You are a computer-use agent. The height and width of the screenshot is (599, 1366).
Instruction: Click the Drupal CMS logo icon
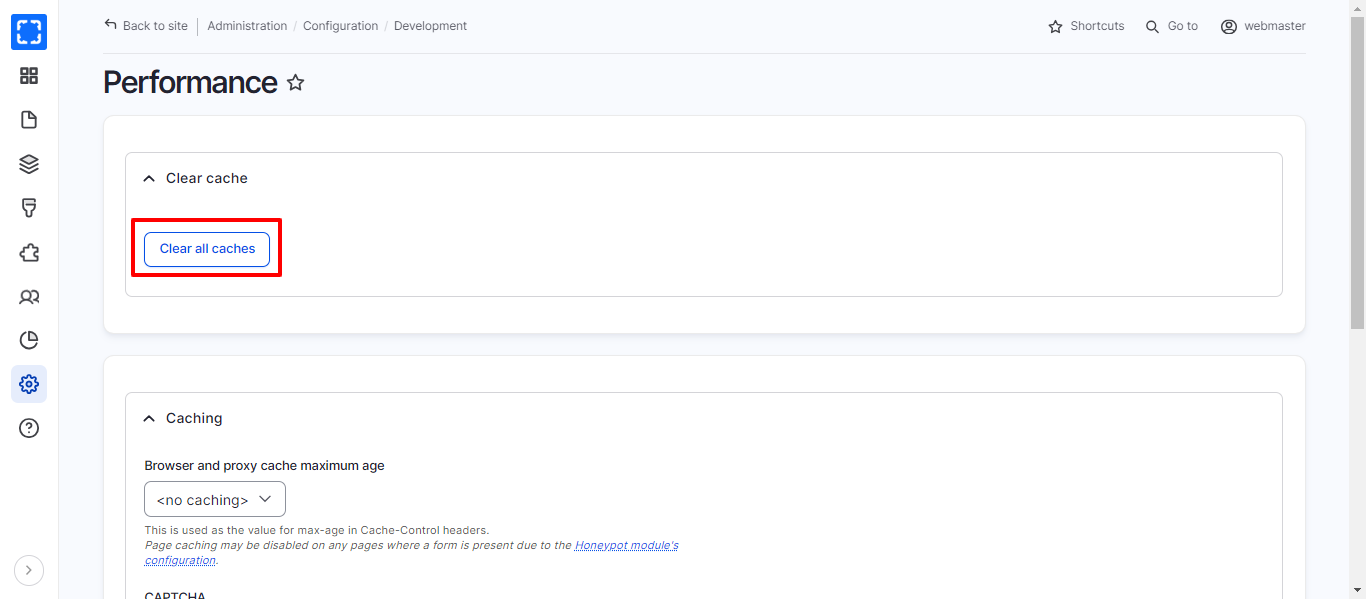(x=29, y=32)
